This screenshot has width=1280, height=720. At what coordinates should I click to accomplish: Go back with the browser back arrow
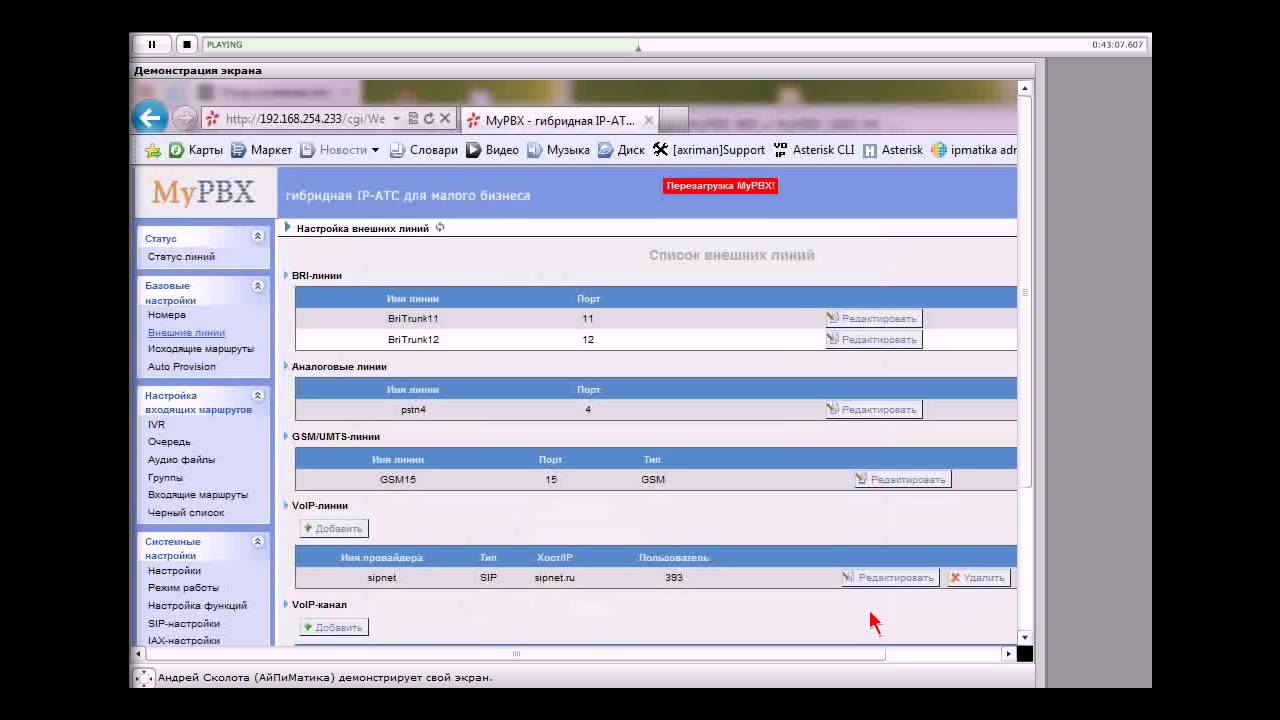150,118
